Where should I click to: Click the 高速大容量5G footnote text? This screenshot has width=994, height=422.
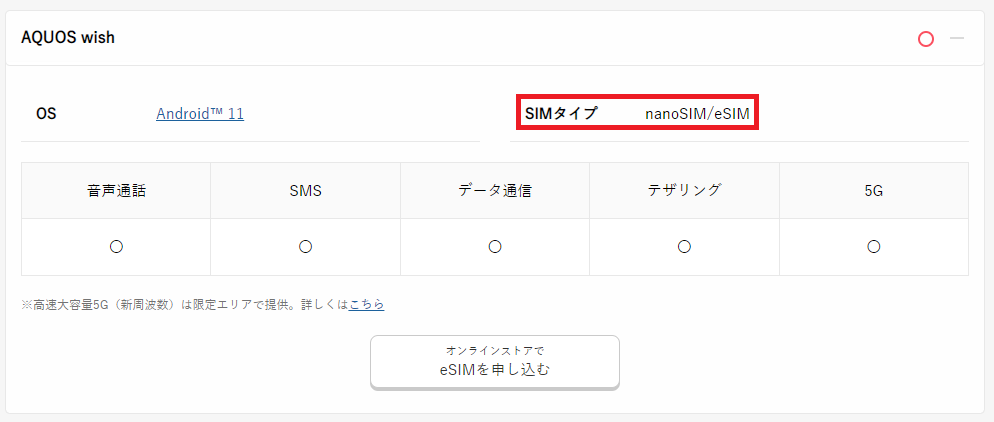coord(184,305)
